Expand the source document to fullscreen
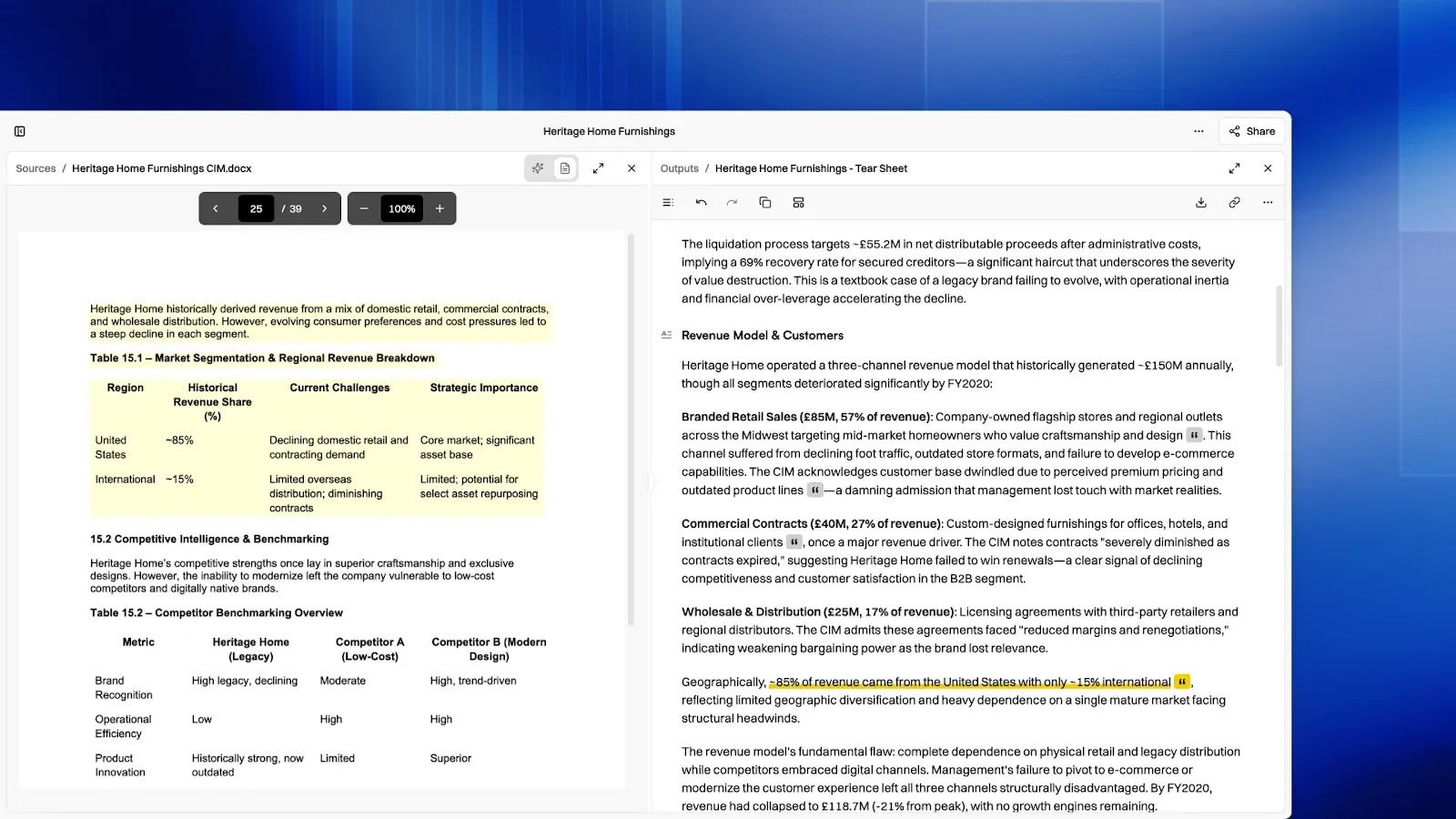The width and height of the screenshot is (1456, 819). click(598, 168)
